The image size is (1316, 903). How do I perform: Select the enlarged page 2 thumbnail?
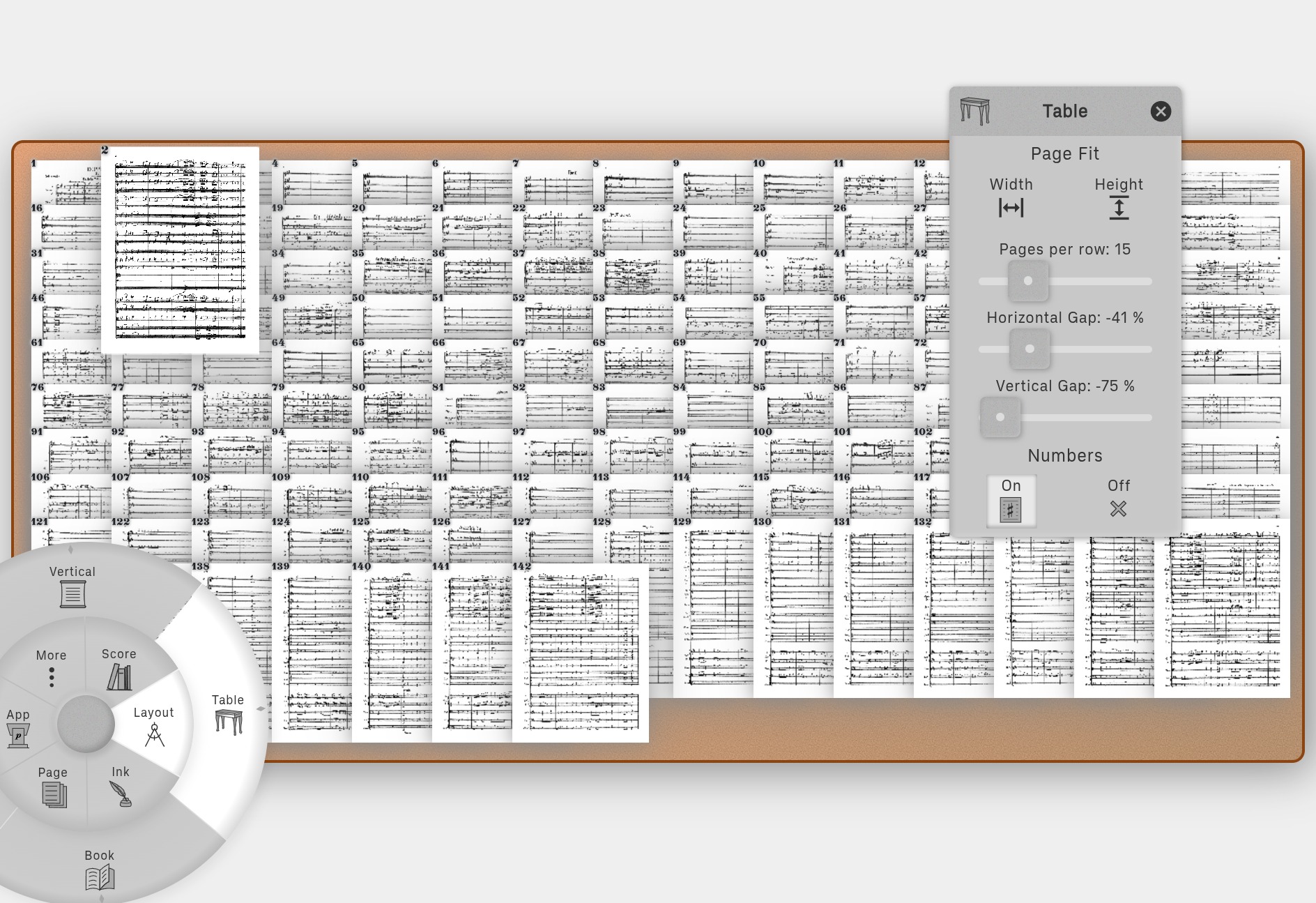[x=180, y=250]
